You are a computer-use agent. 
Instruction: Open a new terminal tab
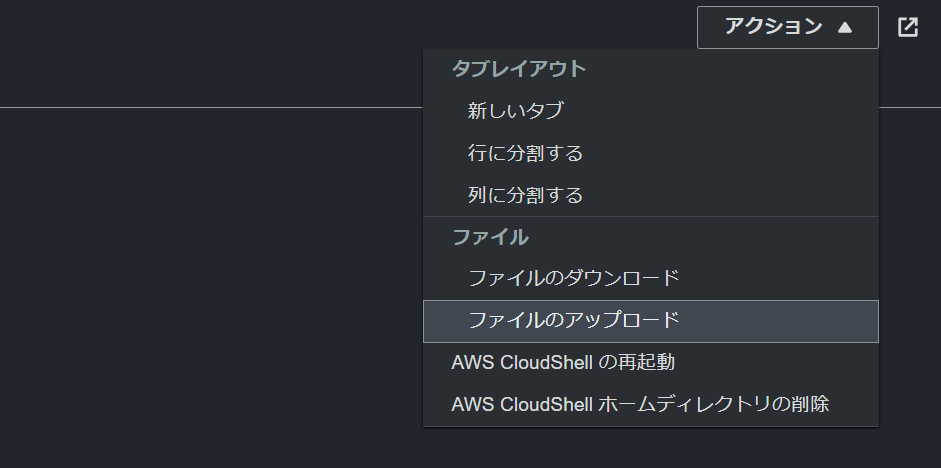pyautogui.click(x=651, y=111)
